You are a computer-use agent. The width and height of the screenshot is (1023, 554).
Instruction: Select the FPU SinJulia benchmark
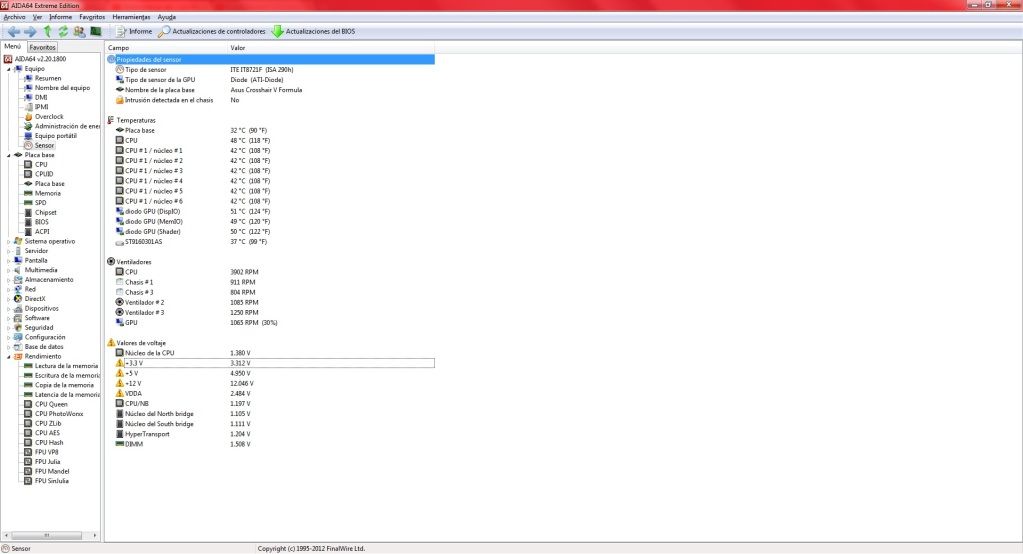[x=52, y=481]
